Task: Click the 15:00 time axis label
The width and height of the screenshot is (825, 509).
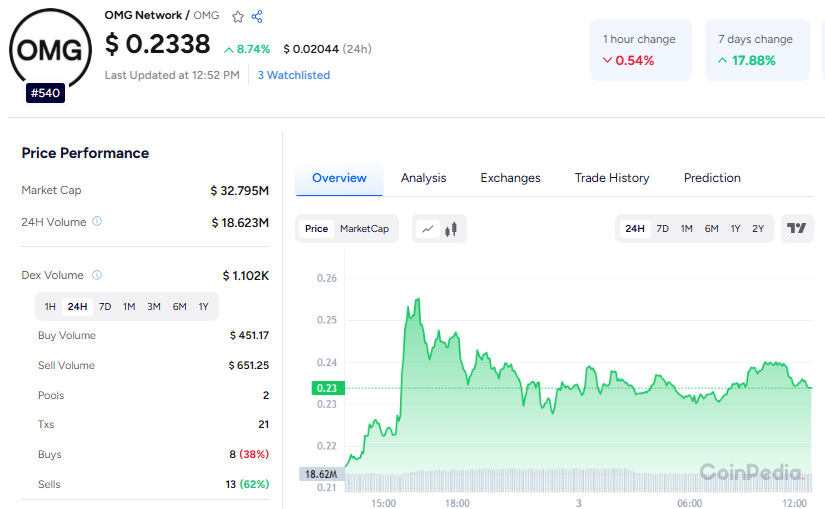Action: pos(384,503)
